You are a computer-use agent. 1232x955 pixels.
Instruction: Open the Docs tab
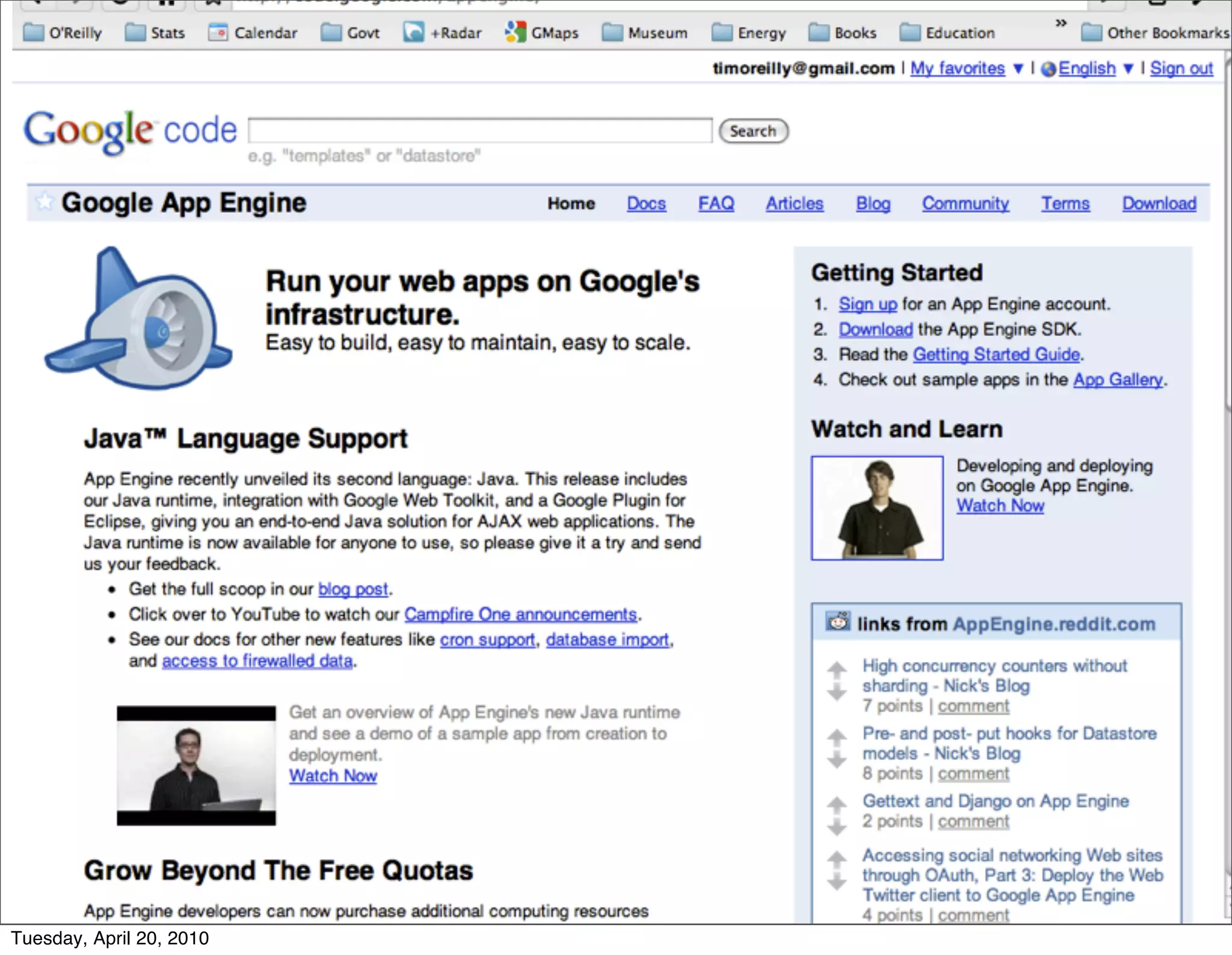point(646,203)
